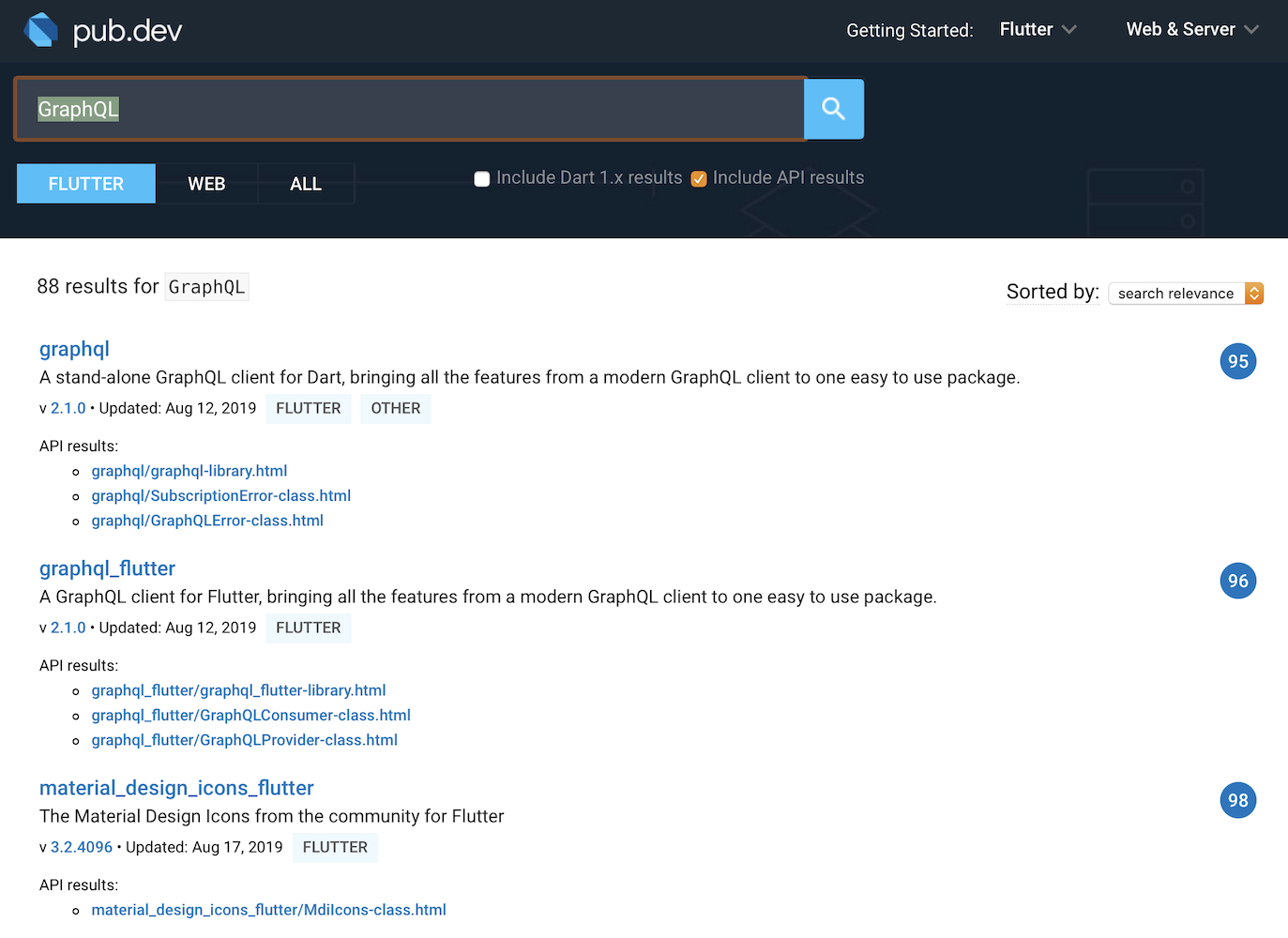The height and width of the screenshot is (938, 1288).
Task: Click 'Updated: Aug 17, 2019' text
Action: pos(205,847)
